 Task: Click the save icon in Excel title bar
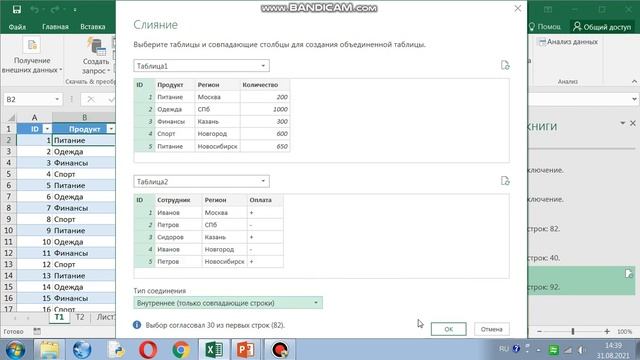16,9
